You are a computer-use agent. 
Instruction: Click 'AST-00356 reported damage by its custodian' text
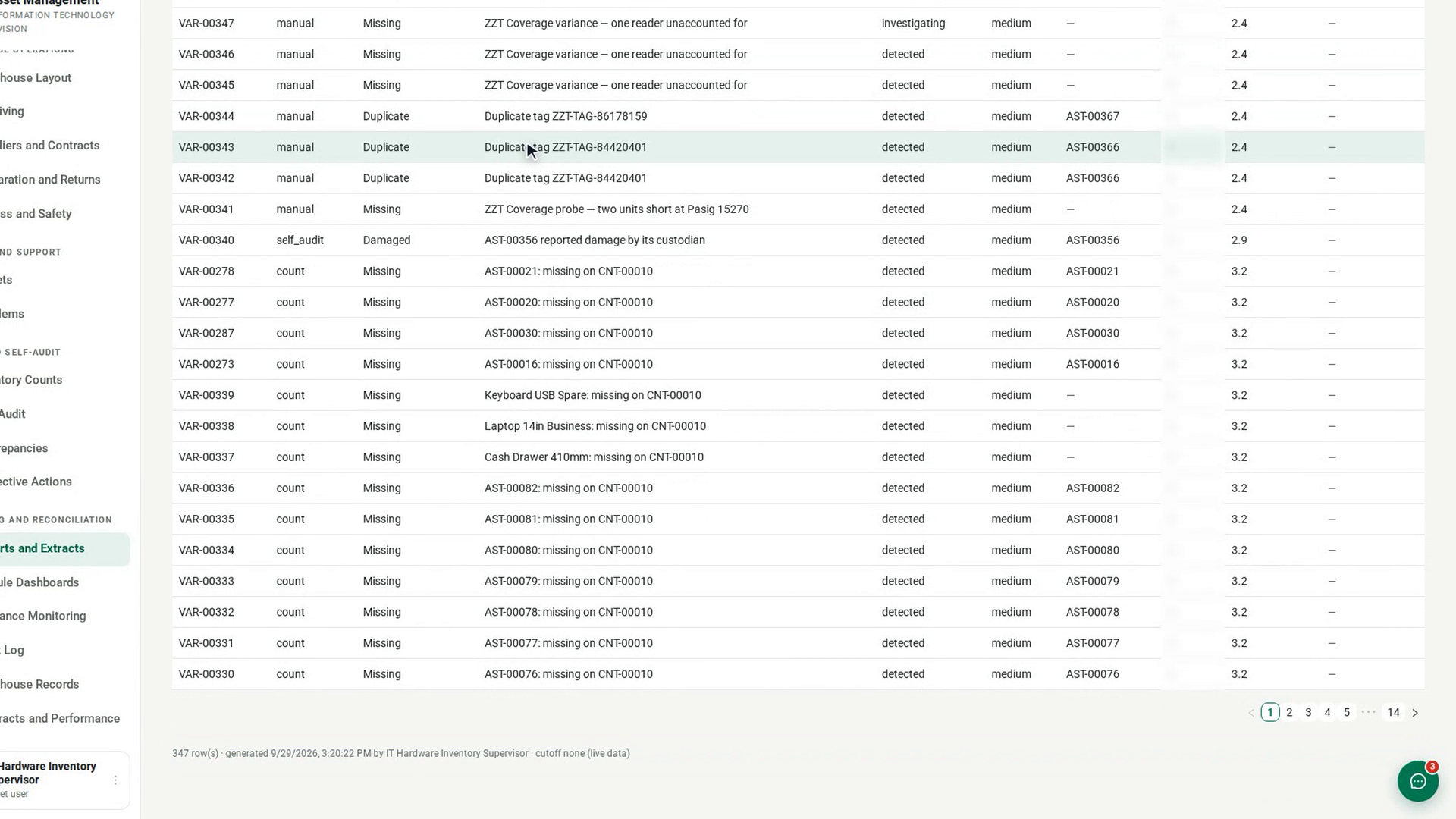595,240
